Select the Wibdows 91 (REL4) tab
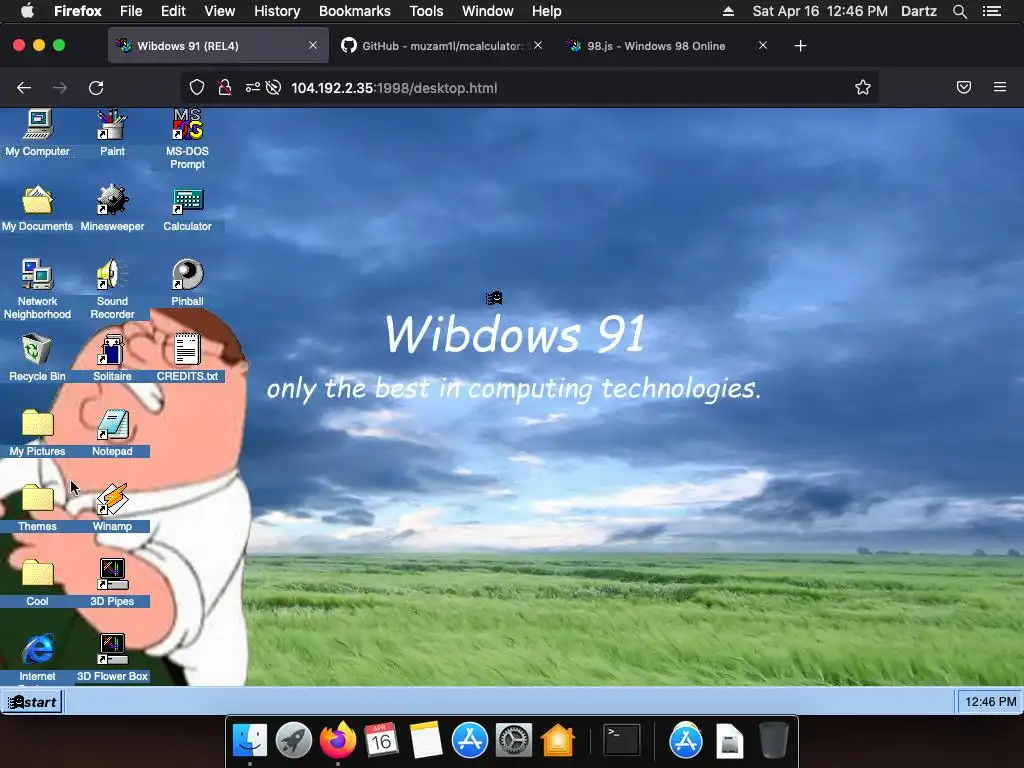Screen dimensions: 1024x768 tap(218, 46)
